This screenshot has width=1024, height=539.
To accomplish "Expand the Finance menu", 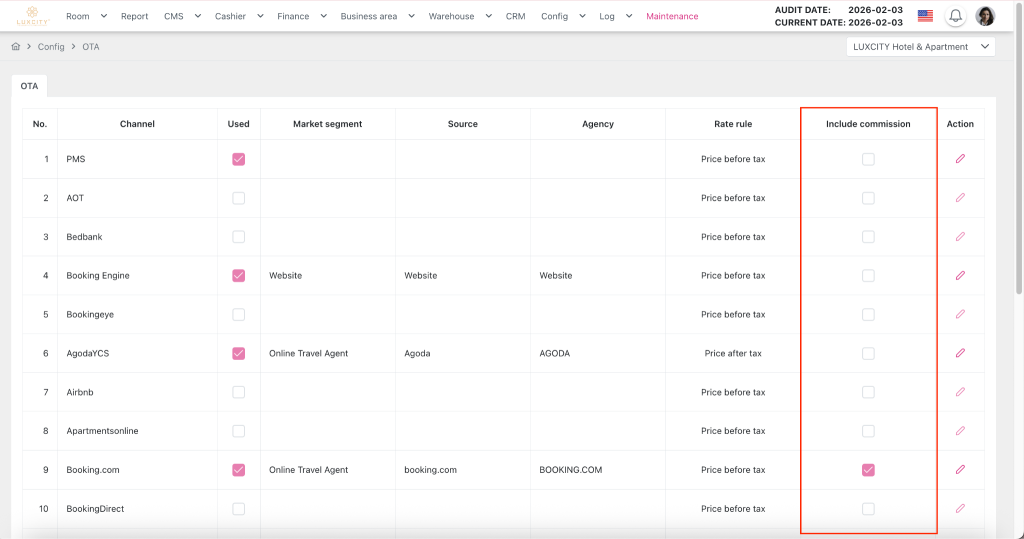I will tap(300, 16).
